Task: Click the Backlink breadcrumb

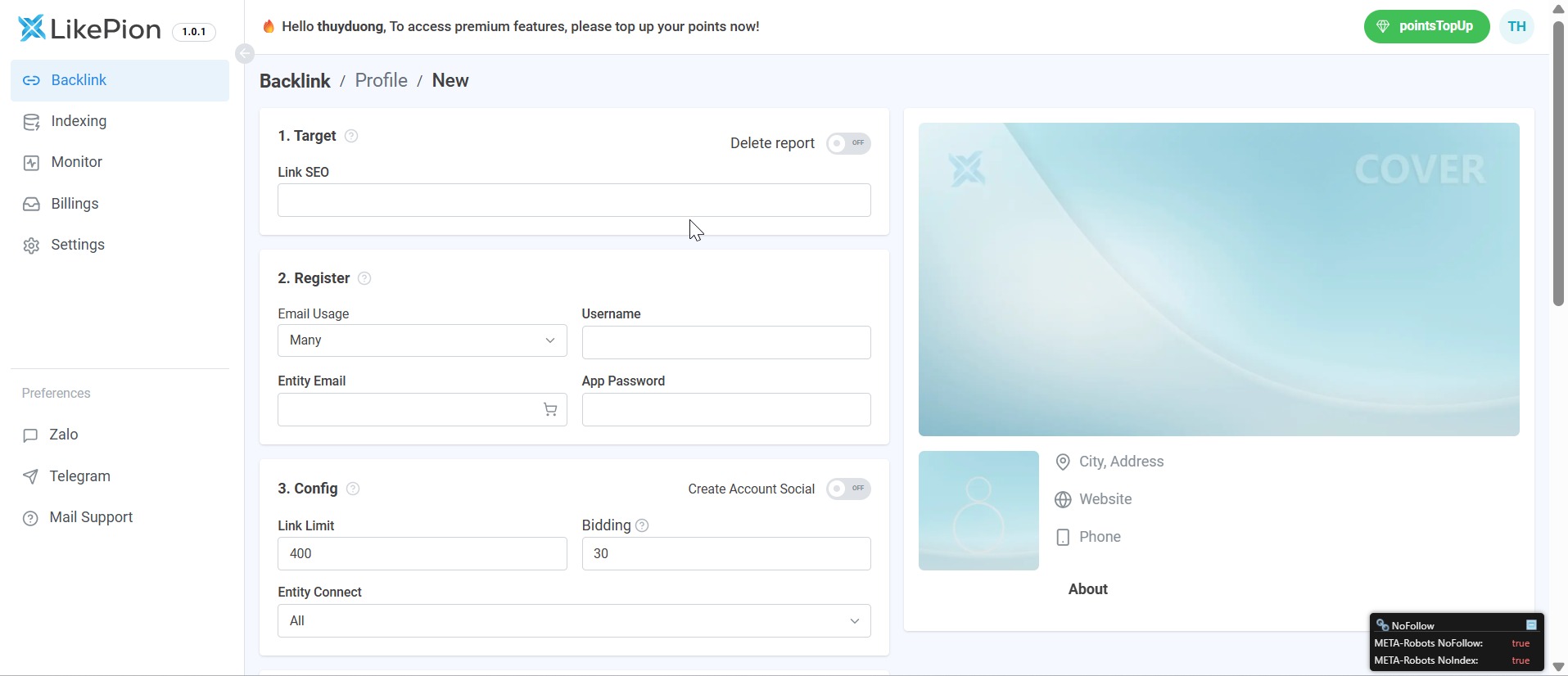Action: point(295,81)
